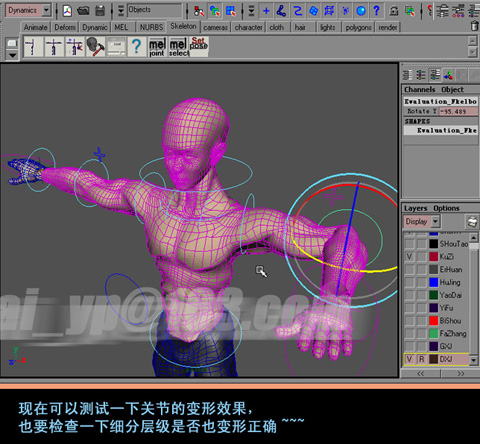This screenshot has width=480, height=444.
Task: Click the blue question mark shelf icon
Action: 136,47
